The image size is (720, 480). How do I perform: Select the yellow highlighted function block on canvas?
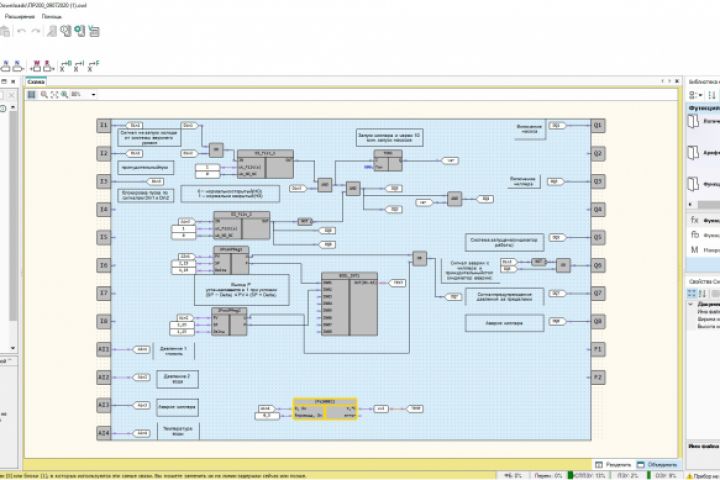pyautogui.click(x=325, y=408)
